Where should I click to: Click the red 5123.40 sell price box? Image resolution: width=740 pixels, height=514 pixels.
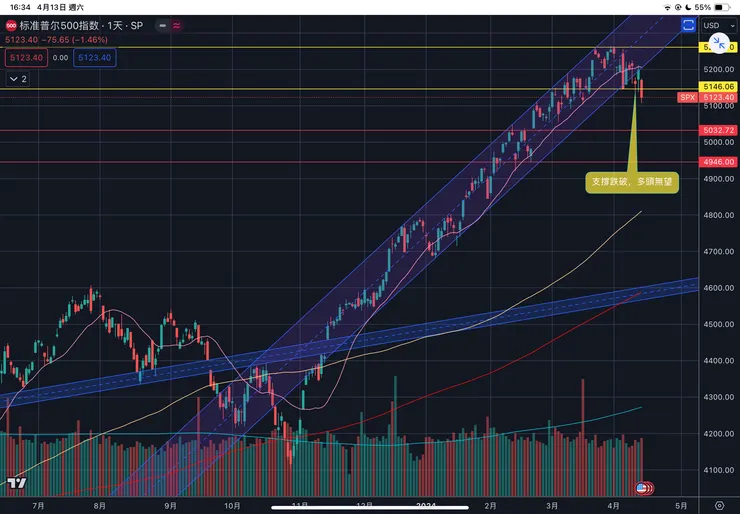26,58
